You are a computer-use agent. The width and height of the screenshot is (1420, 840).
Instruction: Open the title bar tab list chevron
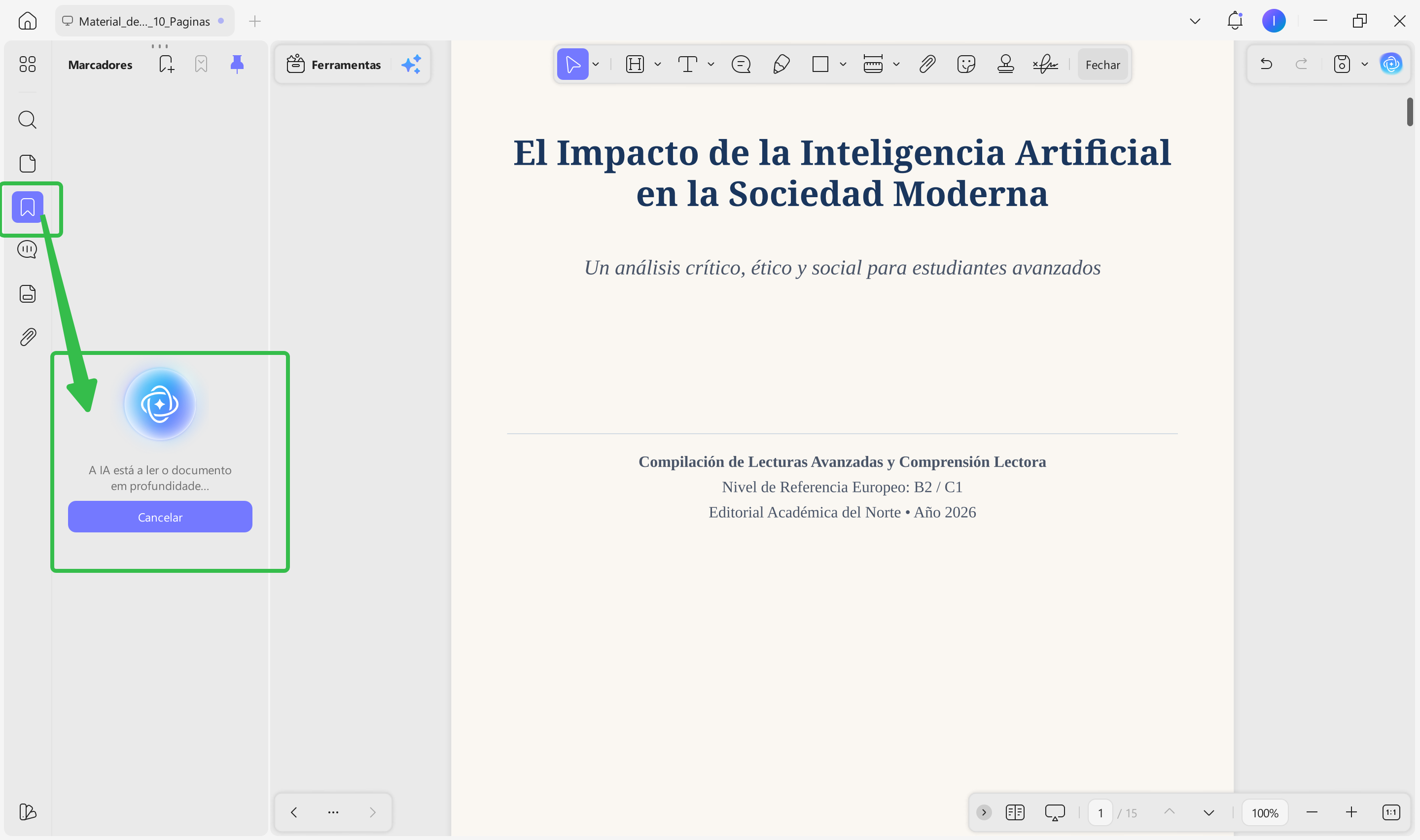click(x=1195, y=21)
